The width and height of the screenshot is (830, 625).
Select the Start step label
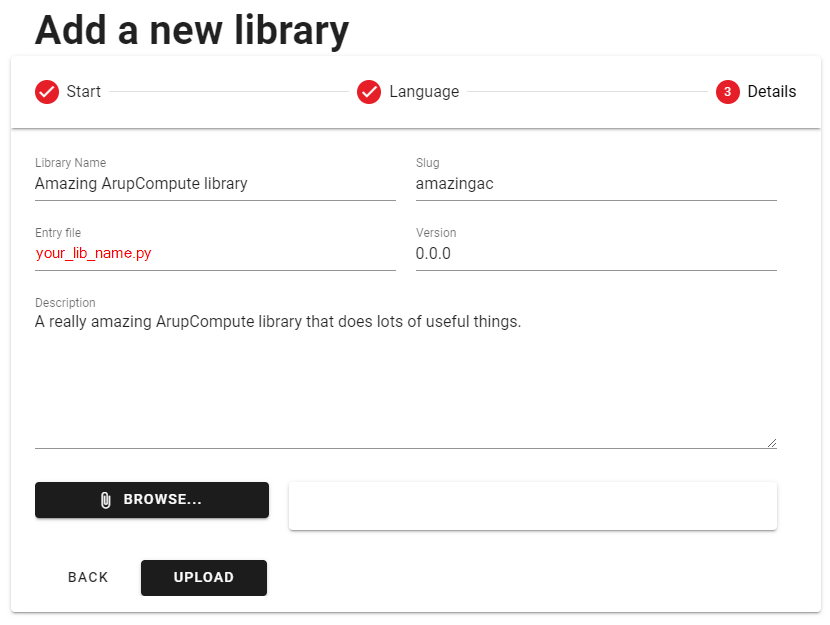coord(84,92)
